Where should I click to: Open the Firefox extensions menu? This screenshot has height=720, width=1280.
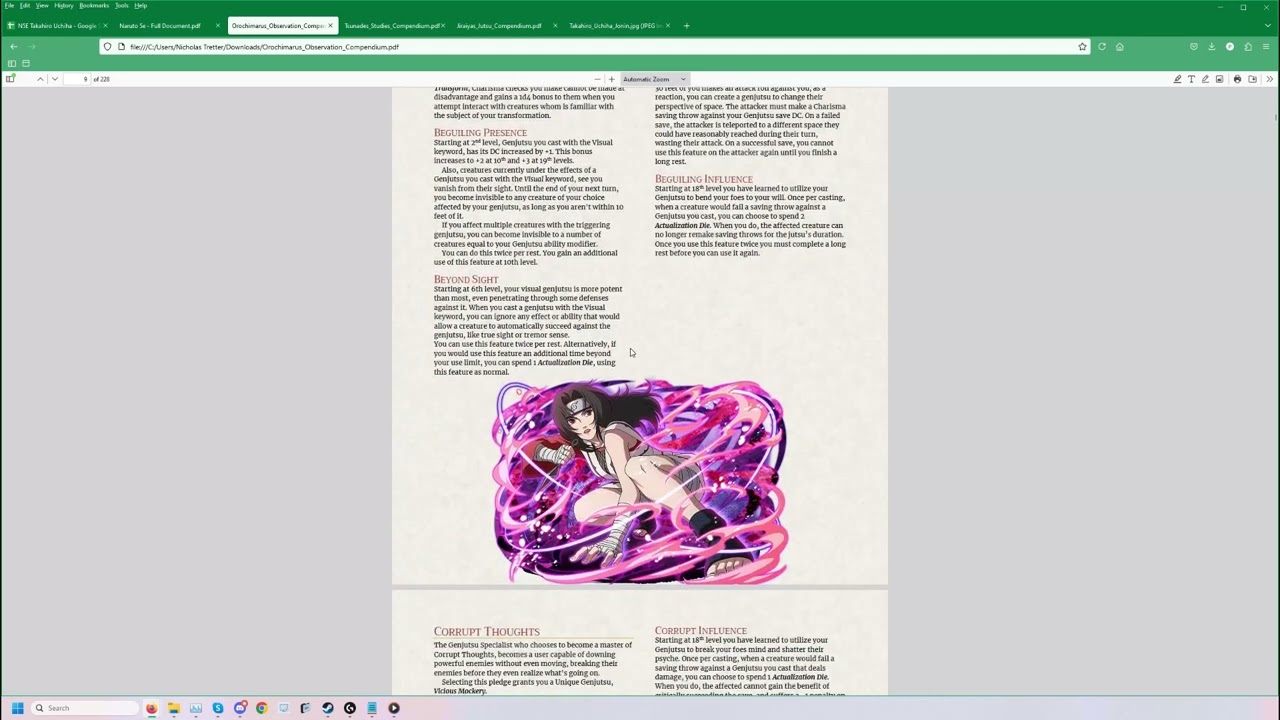[1248, 46]
